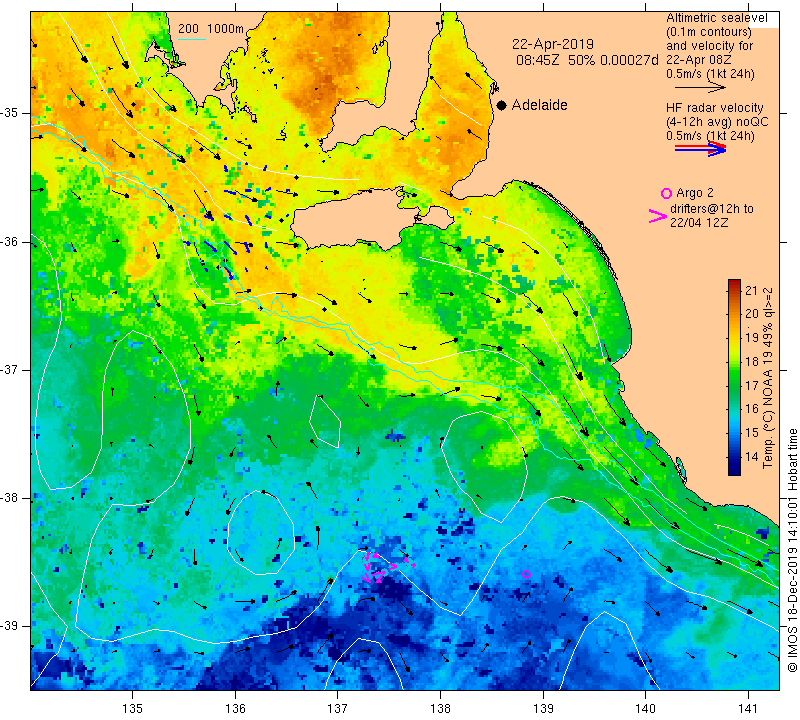The width and height of the screenshot is (800, 720).
Task: Click the latitude -39 axis label
Action: tap(10, 626)
